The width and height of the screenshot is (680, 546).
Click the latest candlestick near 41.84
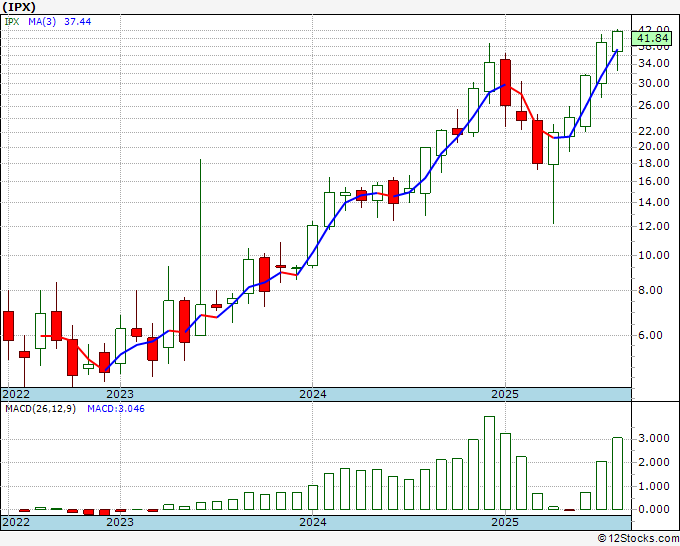tap(618, 42)
